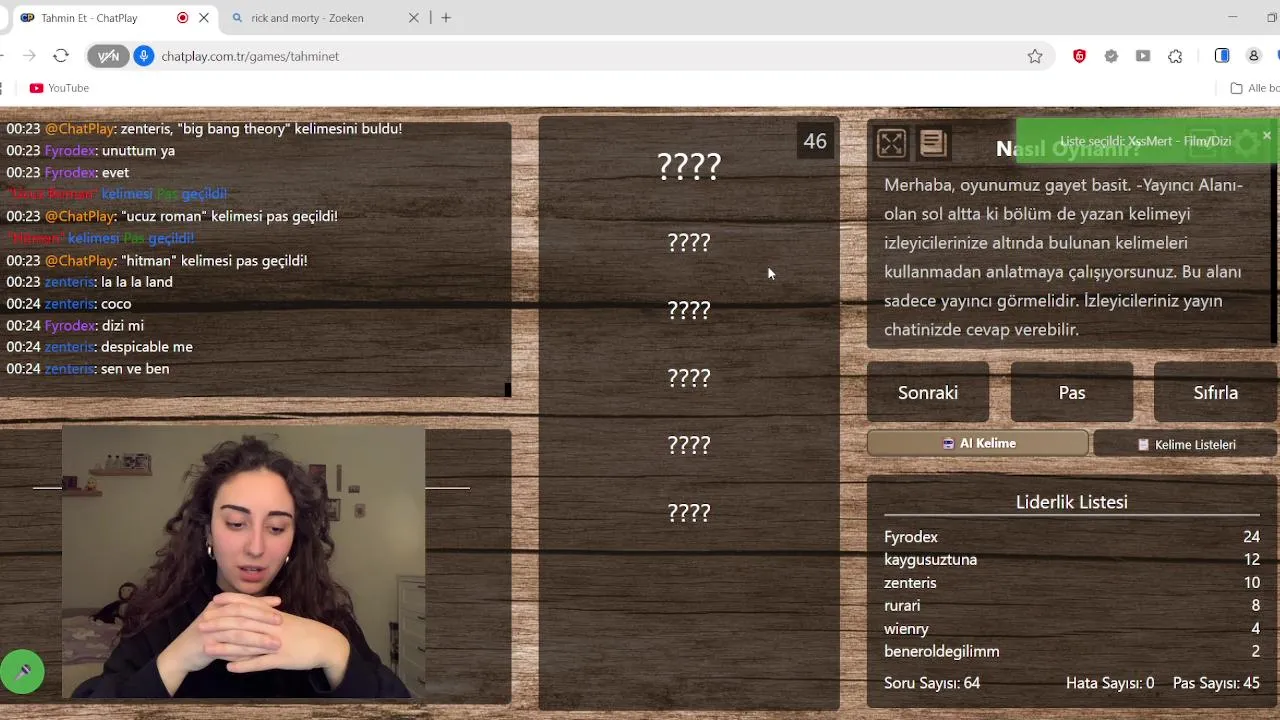
Task: Click the instructions paragraph starting 'Merhaba'
Action: click(x=1065, y=257)
